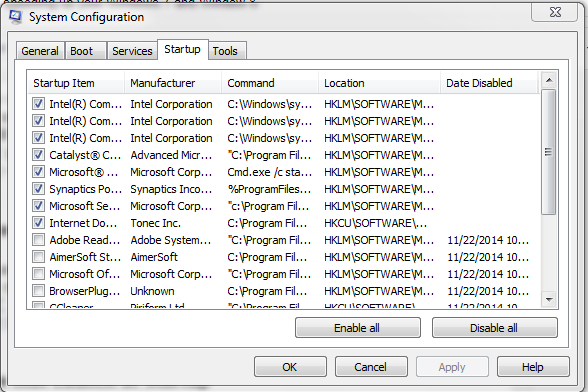Screen dimensions: 588x392
Task: Enable the Adobe Read... startup checkbox
Action: (38, 240)
